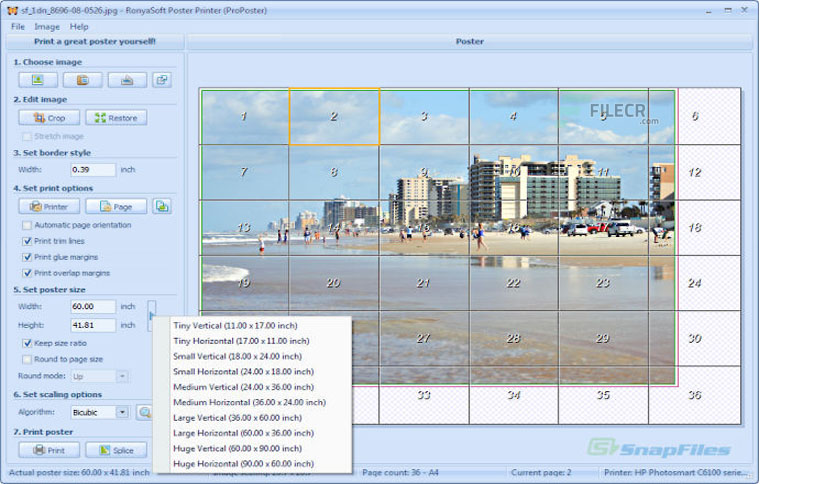Click the poster size presets arrow button
The height and width of the screenshot is (484, 836).
coord(151,316)
